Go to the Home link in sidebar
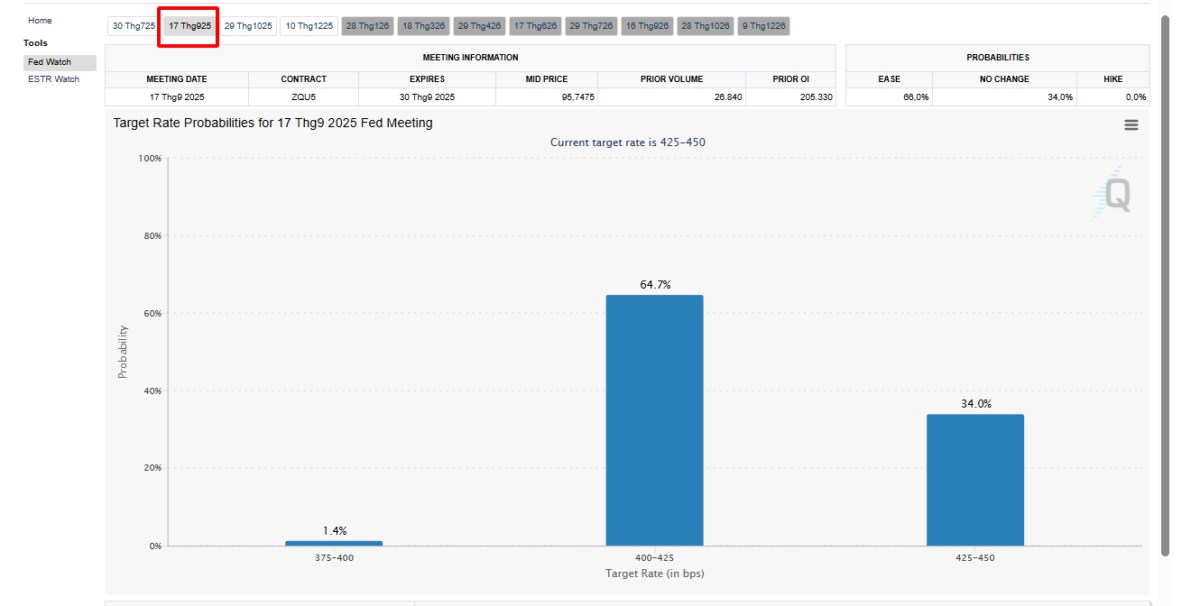1200x606 pixels. pyautogui.click(x=40, y=21)
